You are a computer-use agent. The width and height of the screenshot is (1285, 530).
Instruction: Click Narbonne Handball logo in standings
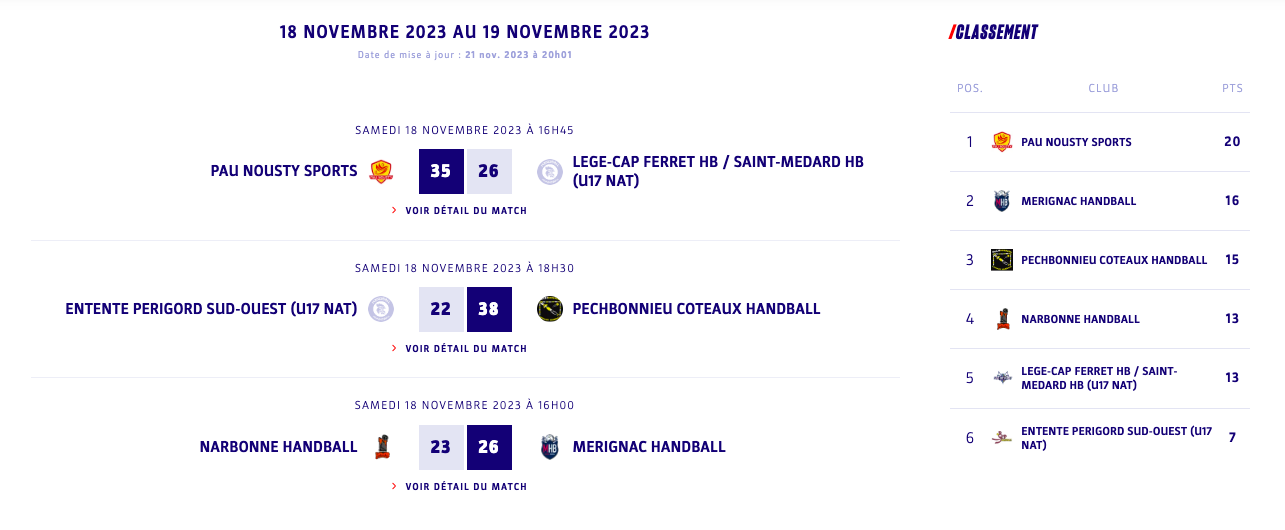(1002, 319)
